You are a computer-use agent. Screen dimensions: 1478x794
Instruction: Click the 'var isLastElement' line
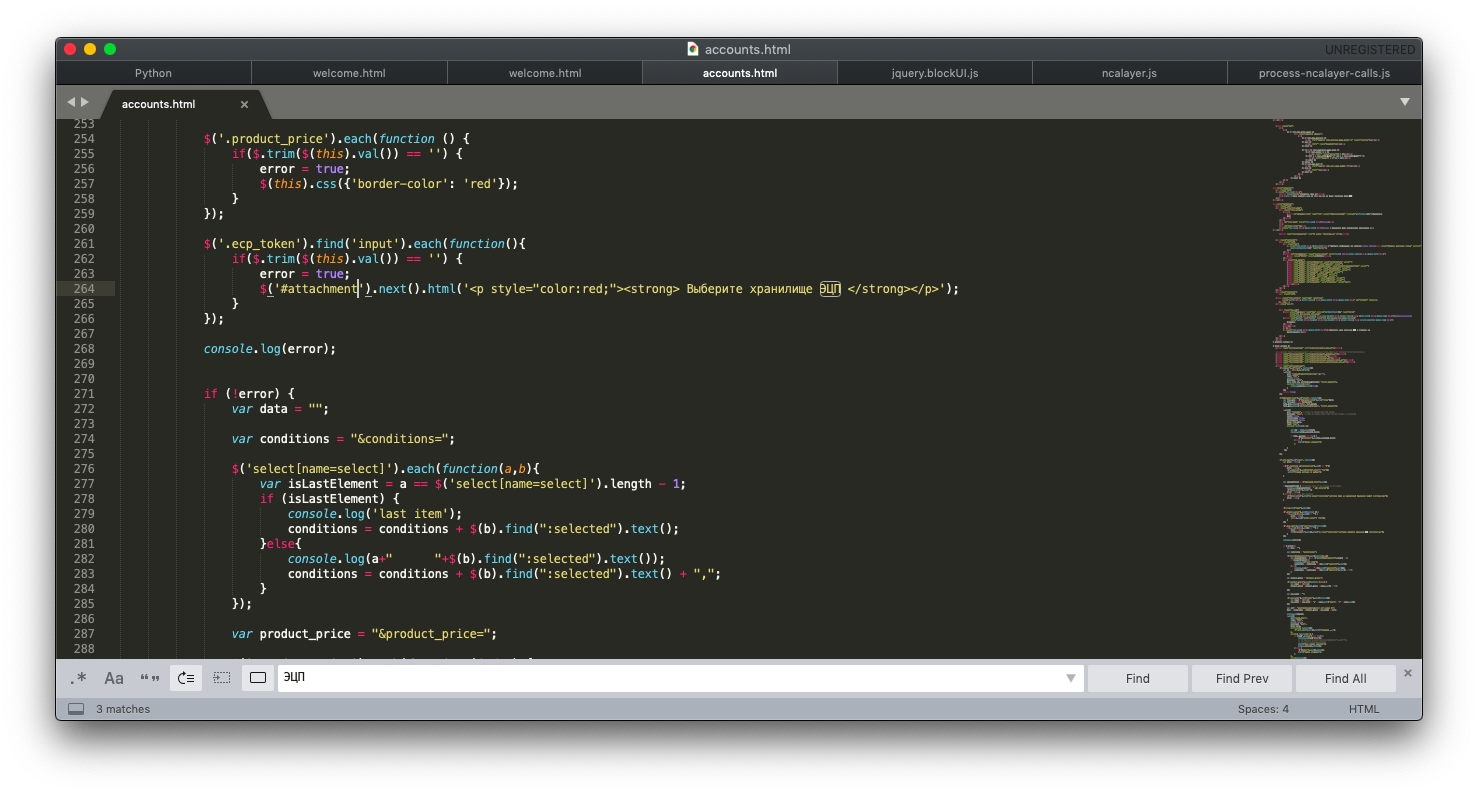pyautogui.click(x=473, y=484)
